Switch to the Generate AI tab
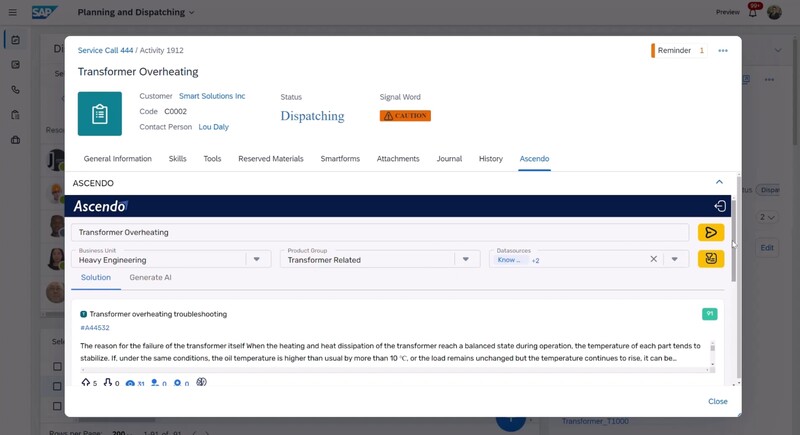 click(x=150, y=277)
